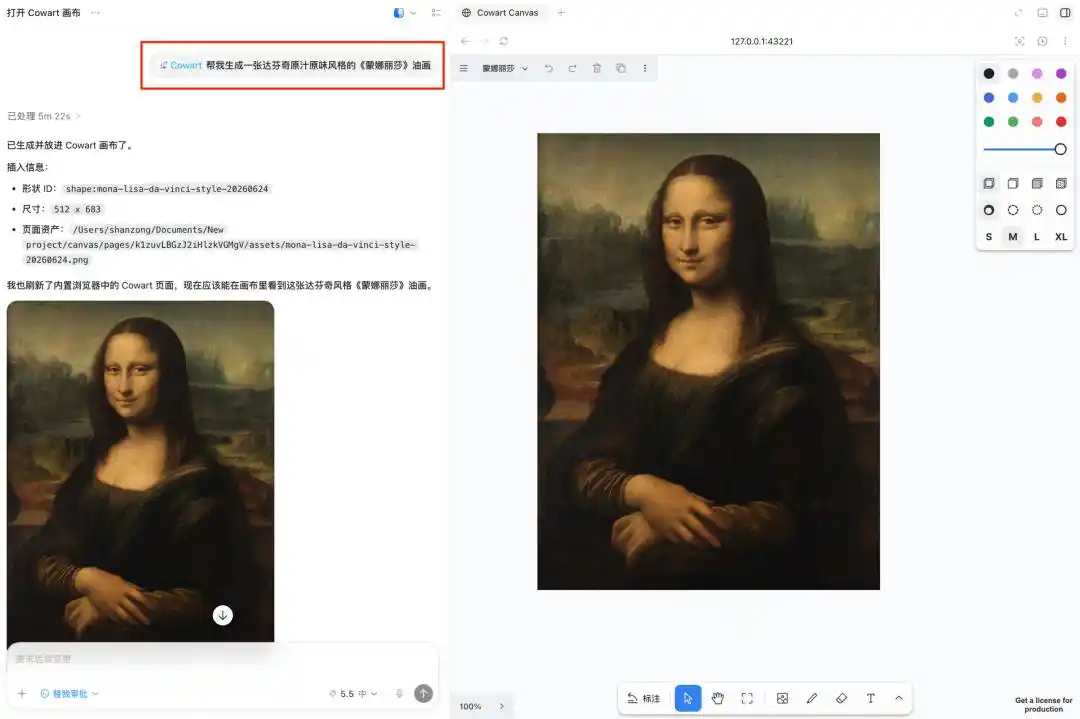Screen dimensions: 1080x719
Task: Open Get a license for production link
Action: pyautogui.click(x=1043, y=705)
